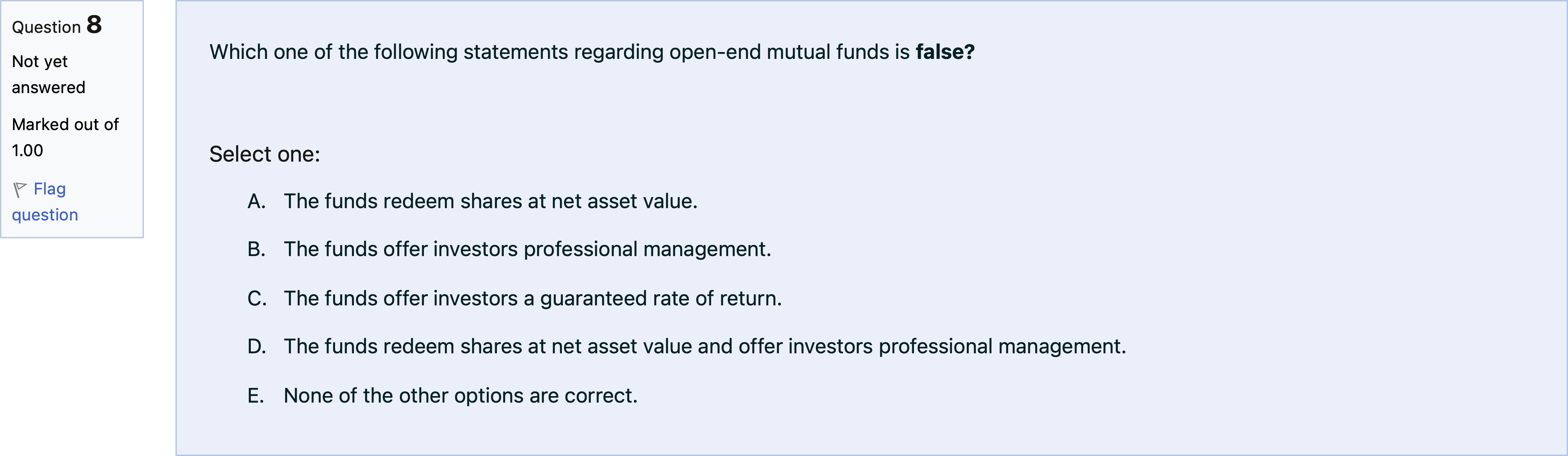Image resolution: width=1568 pixels, height=456 pixels.
Task: Click the letter "A." option label
Action: coord(256,201)
